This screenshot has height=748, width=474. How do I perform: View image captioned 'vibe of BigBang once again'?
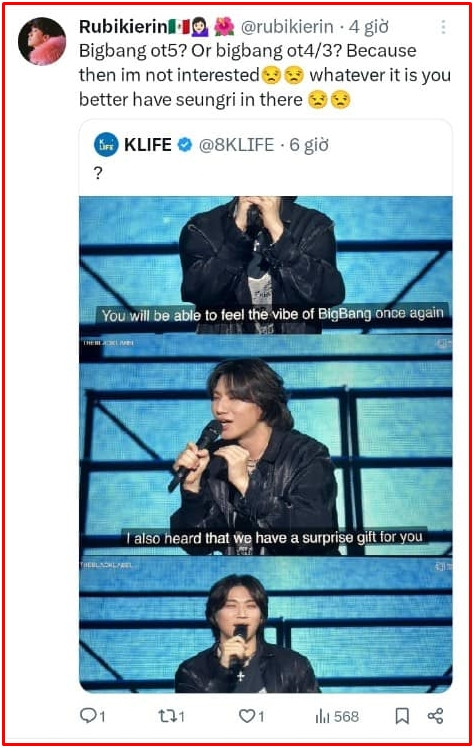click(266, 265)
